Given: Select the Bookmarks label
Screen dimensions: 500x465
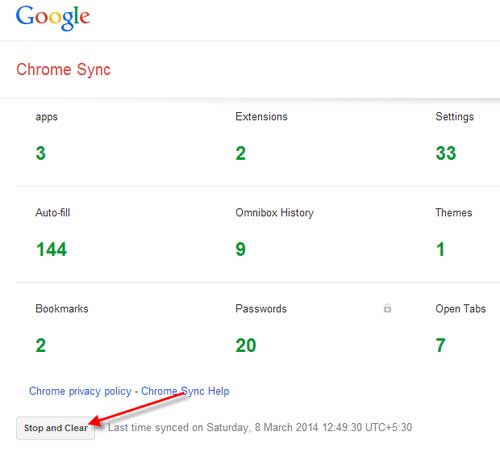Looking at the screenshot, I should pos(62,309).
